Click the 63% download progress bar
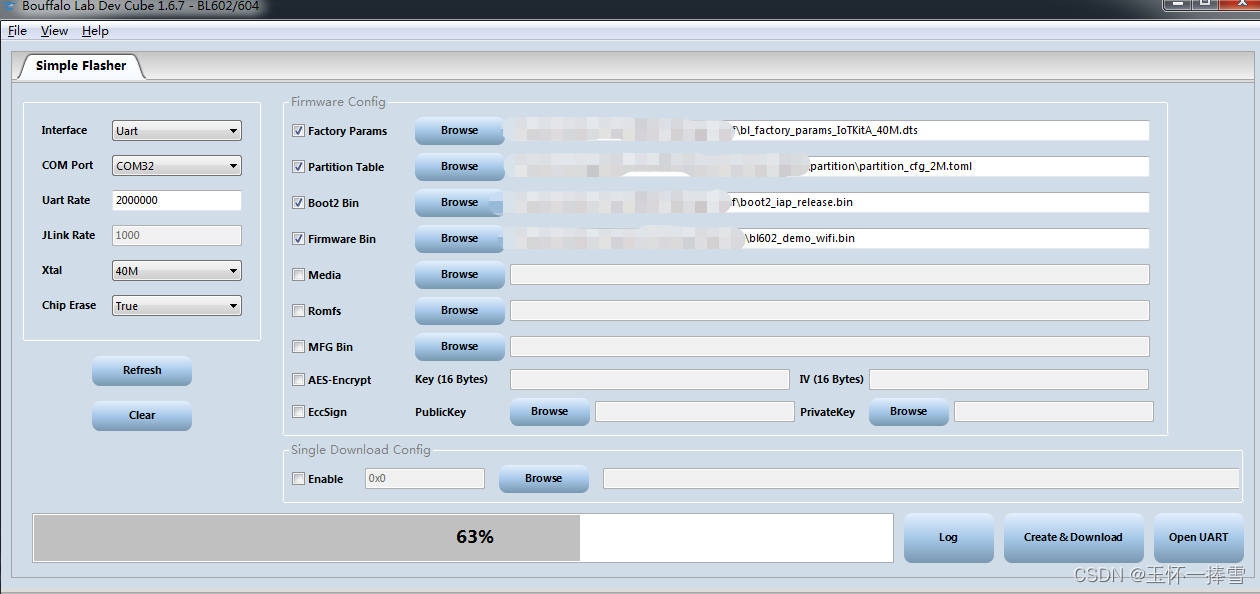 pyautogui.click(x=463, y=538)
